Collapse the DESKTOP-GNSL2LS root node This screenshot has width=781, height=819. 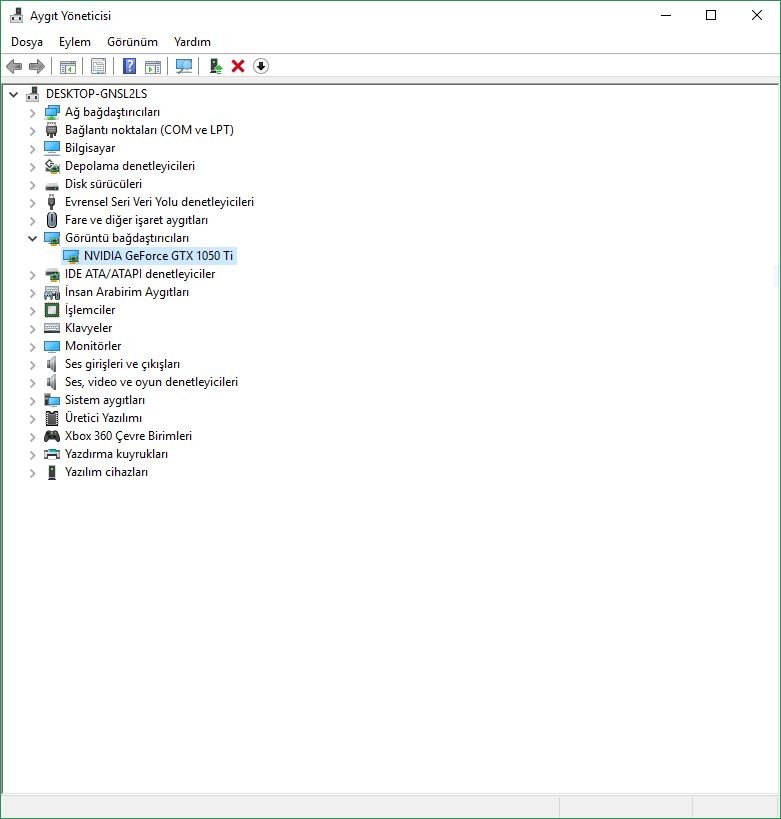click(14, 95)
